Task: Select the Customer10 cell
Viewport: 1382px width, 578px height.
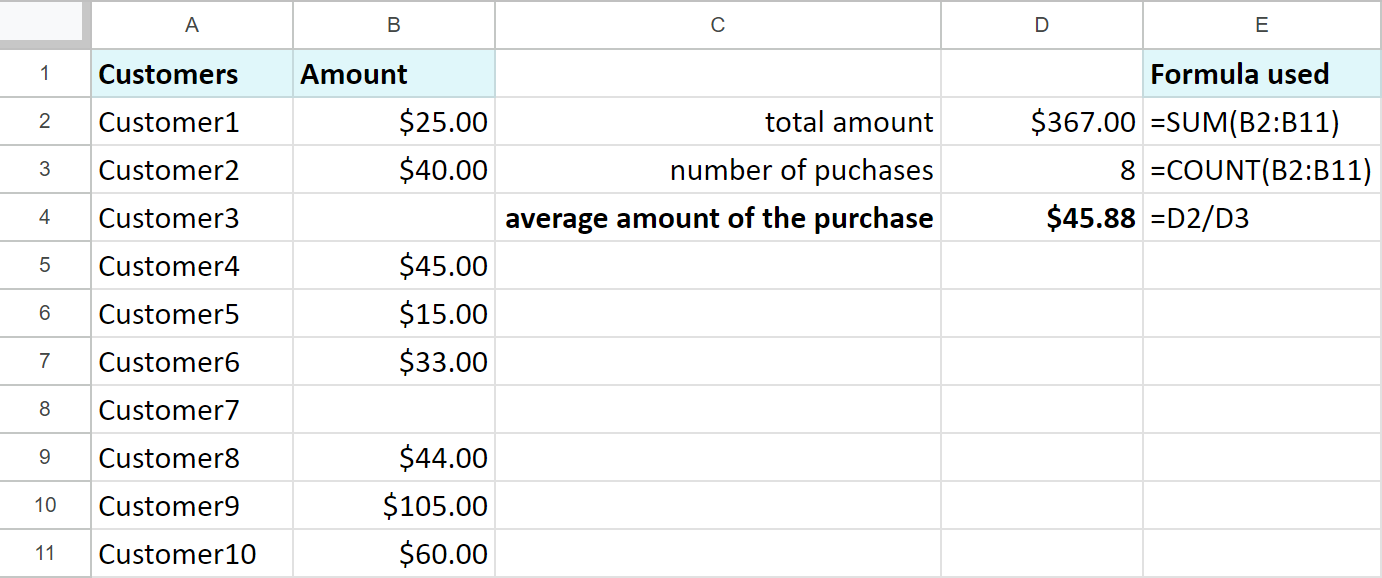Action: point(192,554)
